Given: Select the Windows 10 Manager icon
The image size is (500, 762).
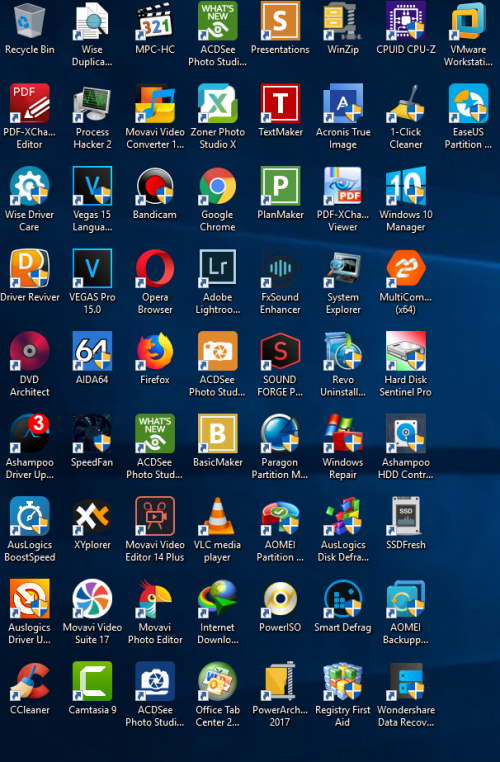Looking at the screenshot, I should 406,186.
